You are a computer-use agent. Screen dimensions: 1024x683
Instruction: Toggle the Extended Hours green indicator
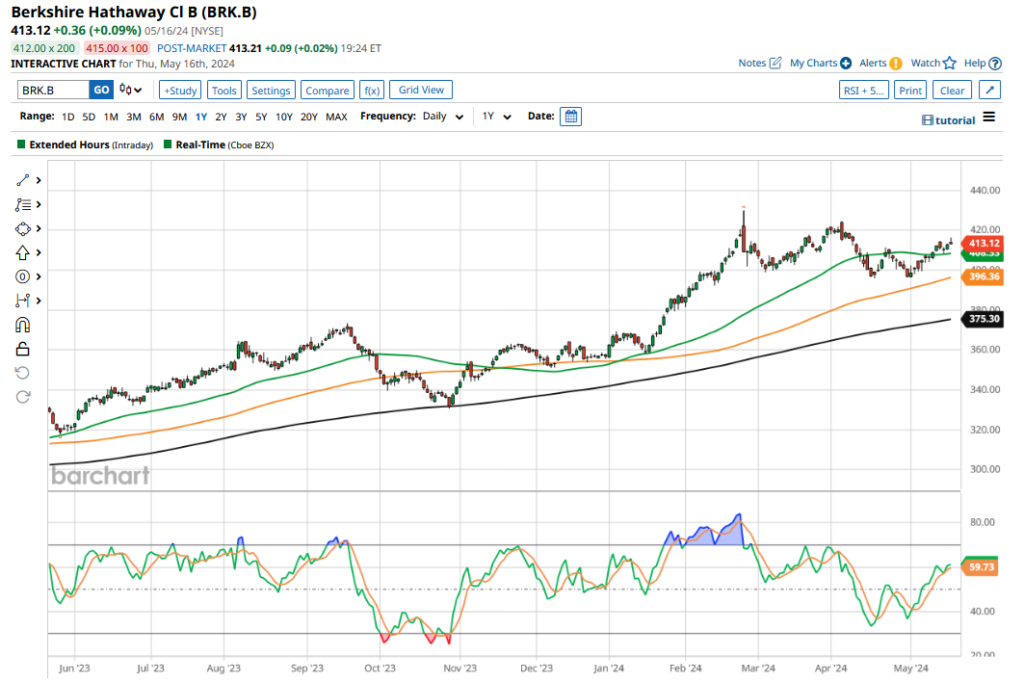(22, 145)
